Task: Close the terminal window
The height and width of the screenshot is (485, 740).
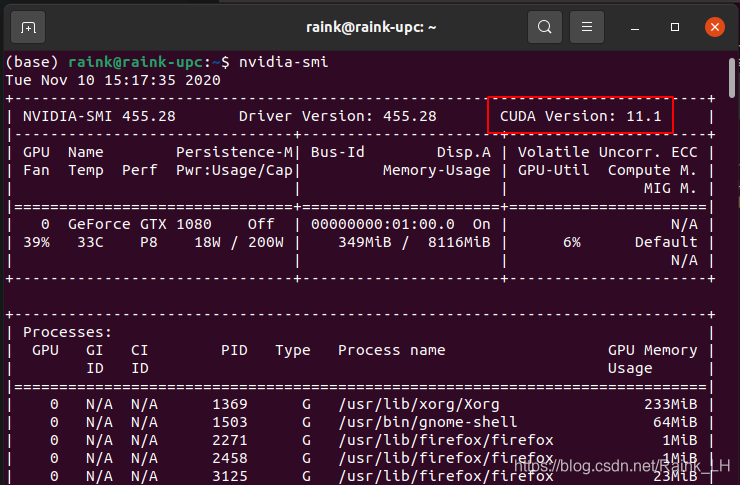Action: click(715, 27)
